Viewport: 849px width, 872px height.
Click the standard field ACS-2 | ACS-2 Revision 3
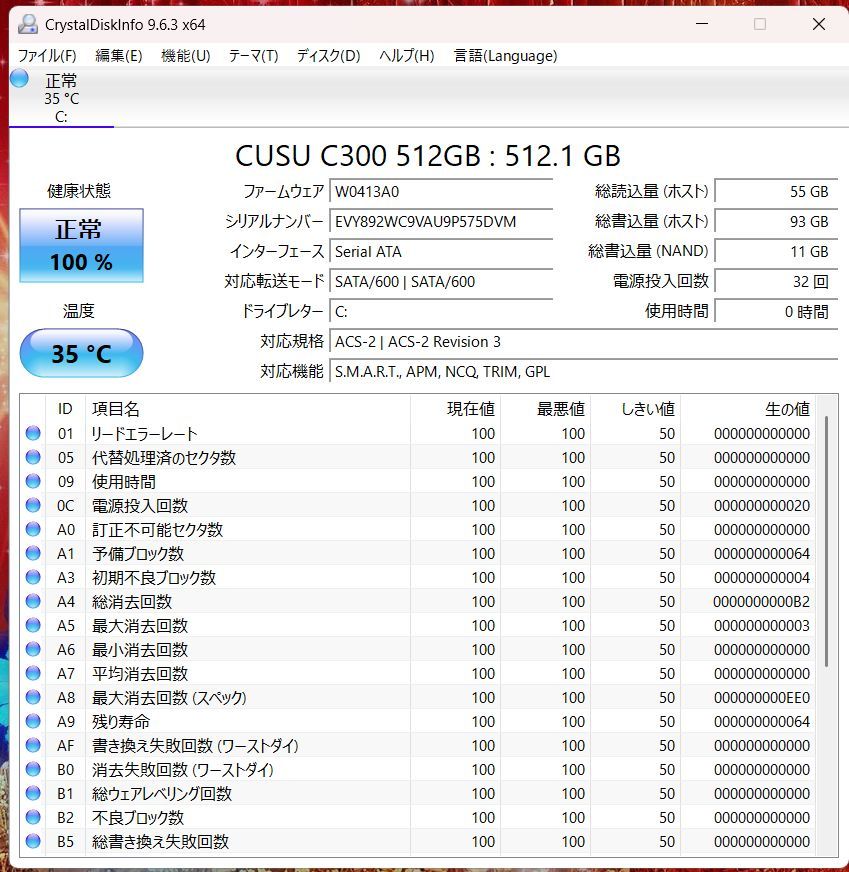(x=584, y=341)
